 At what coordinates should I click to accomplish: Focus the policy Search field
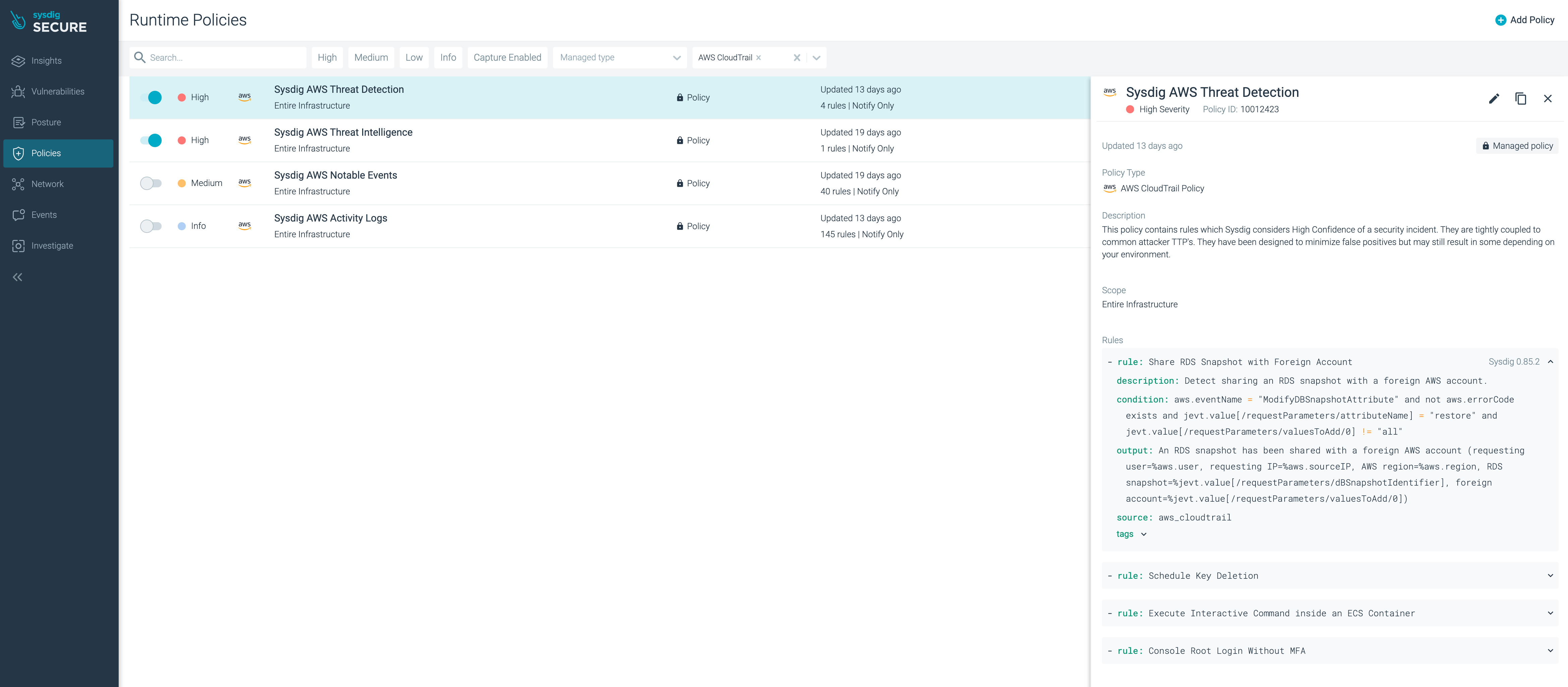click(x=218, y=57)
